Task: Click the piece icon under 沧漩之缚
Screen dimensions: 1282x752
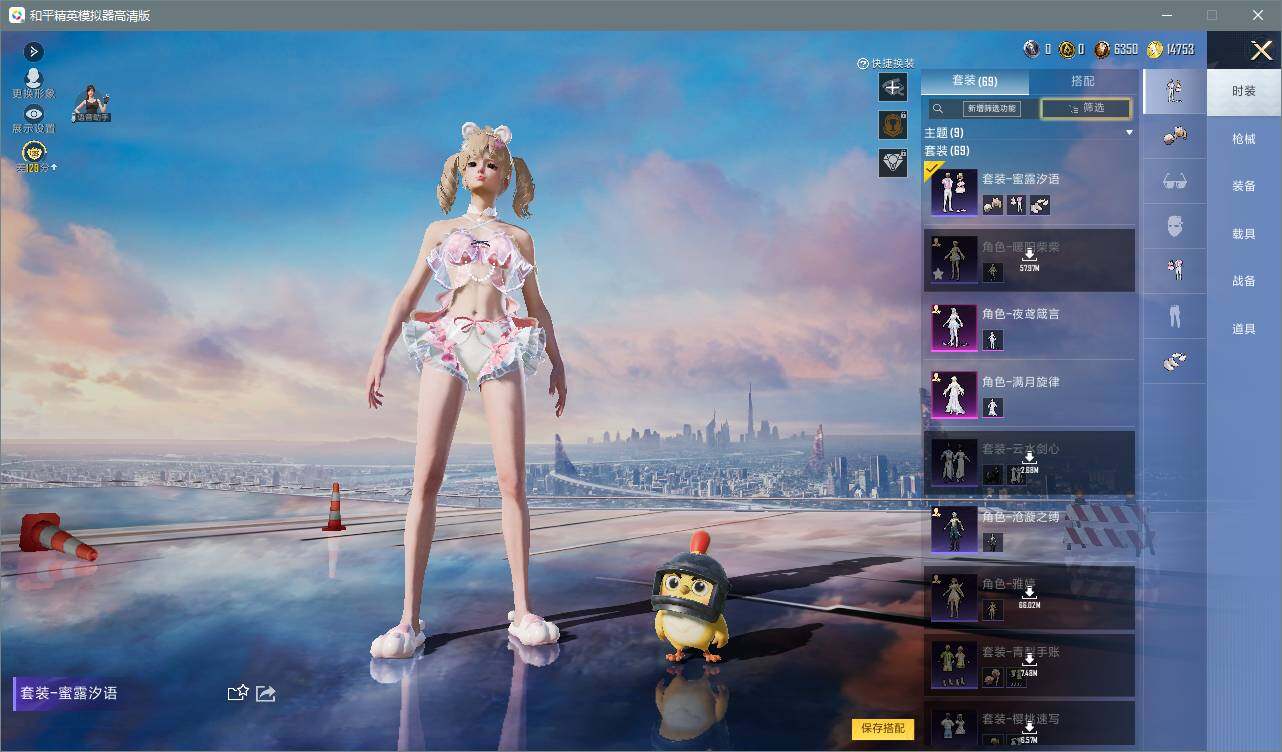Action: click(x=993, y=542)
